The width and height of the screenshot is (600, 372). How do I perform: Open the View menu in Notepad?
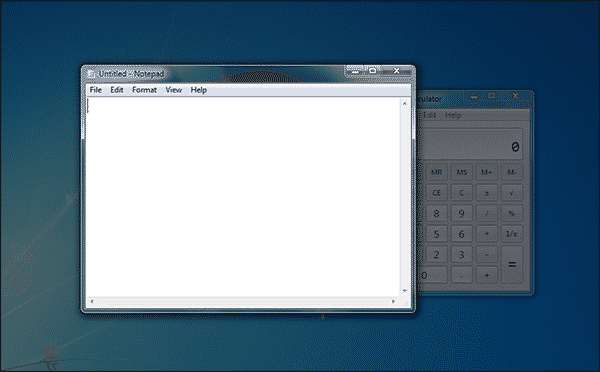click(x=173, y=90)
